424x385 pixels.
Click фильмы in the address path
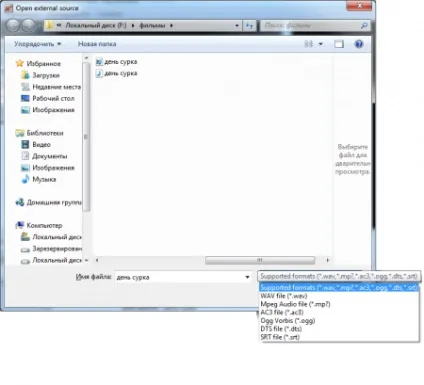point(152,25)
